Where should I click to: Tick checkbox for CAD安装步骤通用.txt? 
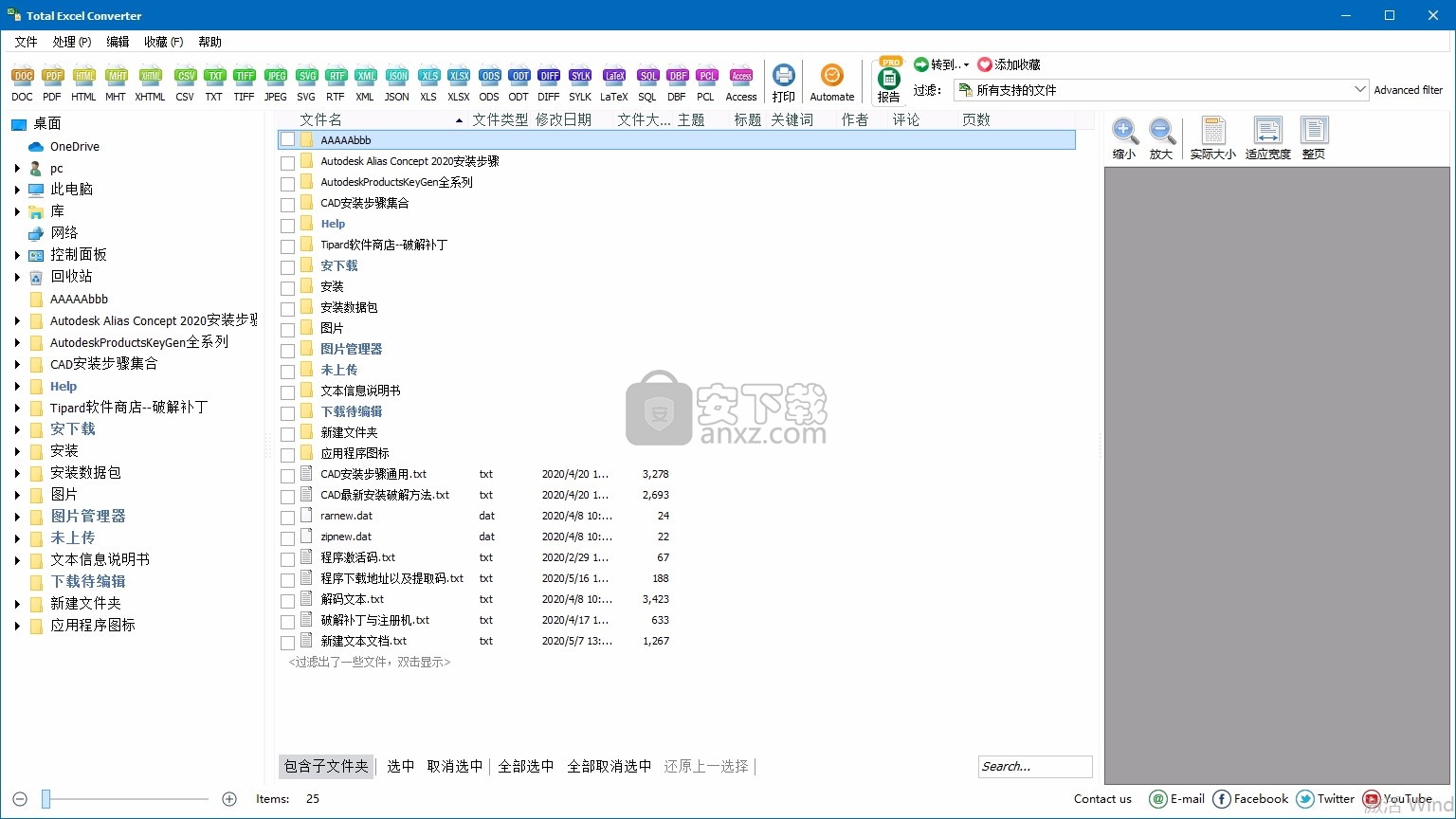tap(287, 476)
